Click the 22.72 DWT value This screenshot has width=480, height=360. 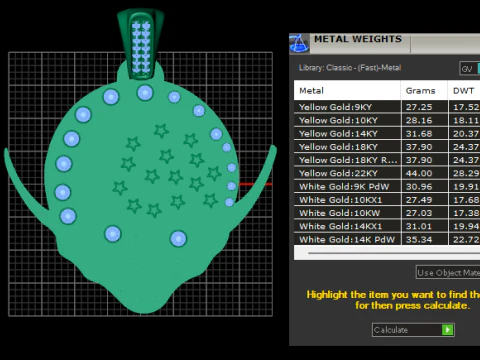[466, 239]
